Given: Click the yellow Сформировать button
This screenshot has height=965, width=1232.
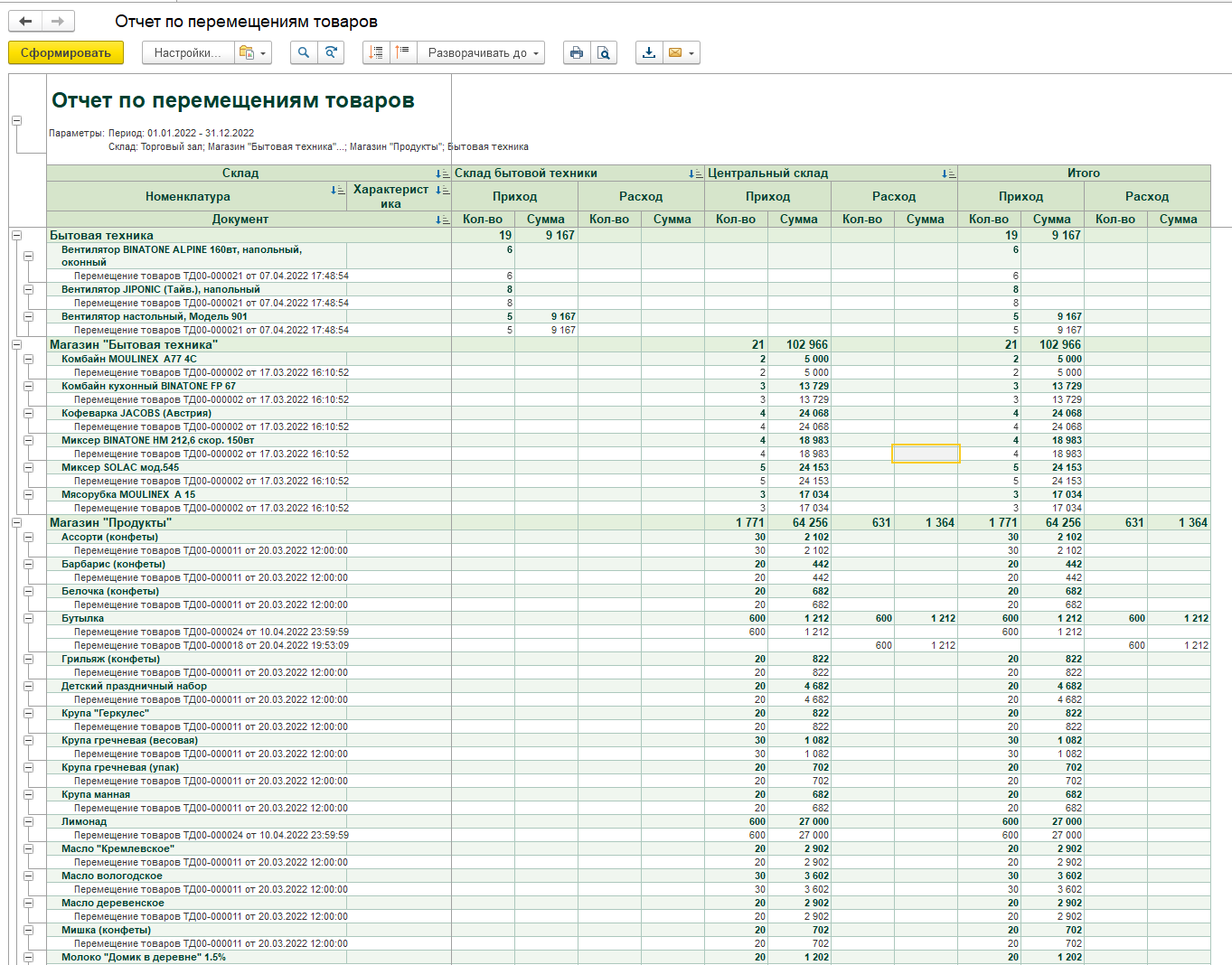Looking at the screenshot, I should [66, 53].
